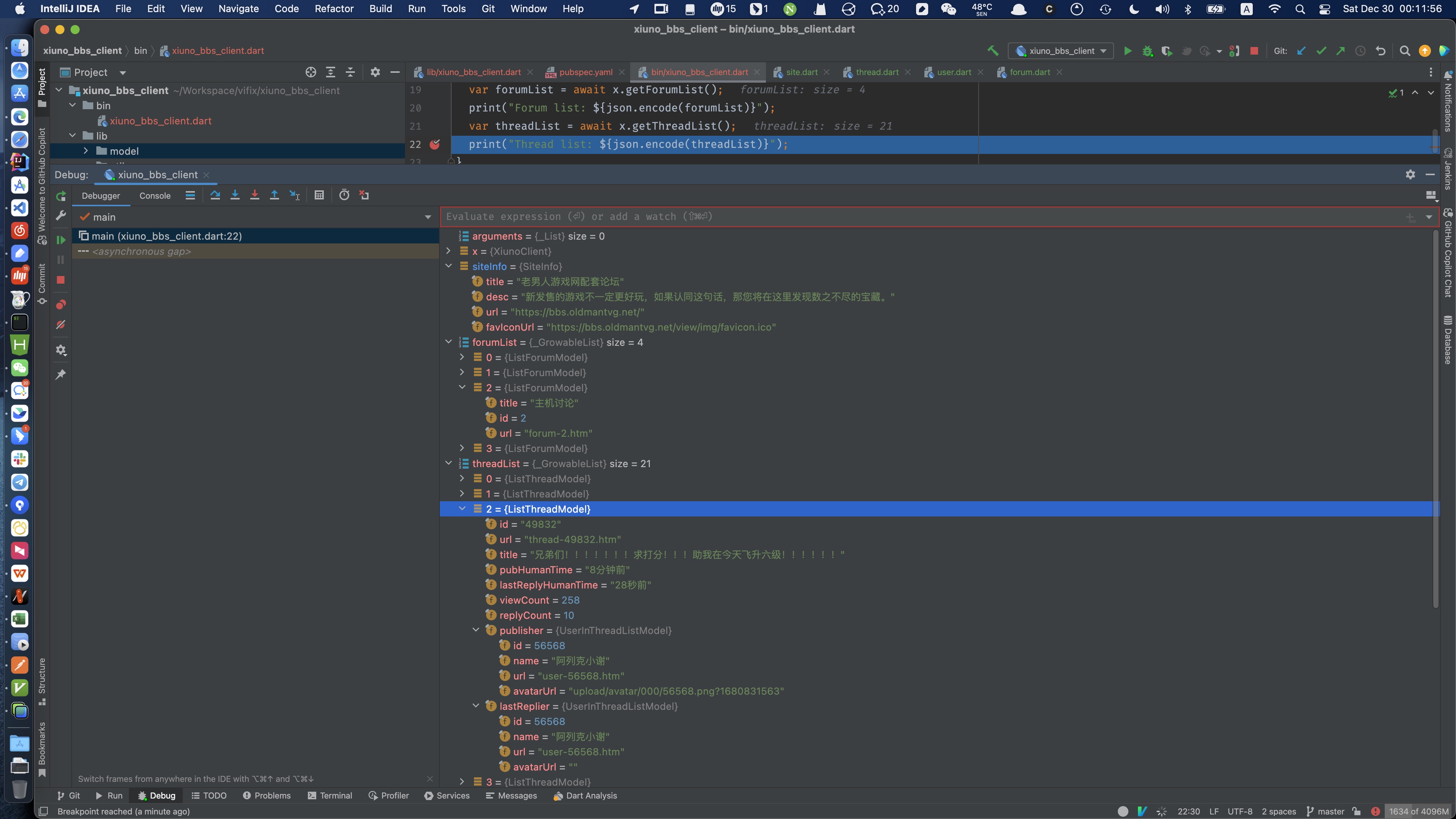Click Step Over in the debugger toolbar
Image resolution: width=1456 pixels, height=819 pixels.
pyautogui.click(x=215, y=195)
